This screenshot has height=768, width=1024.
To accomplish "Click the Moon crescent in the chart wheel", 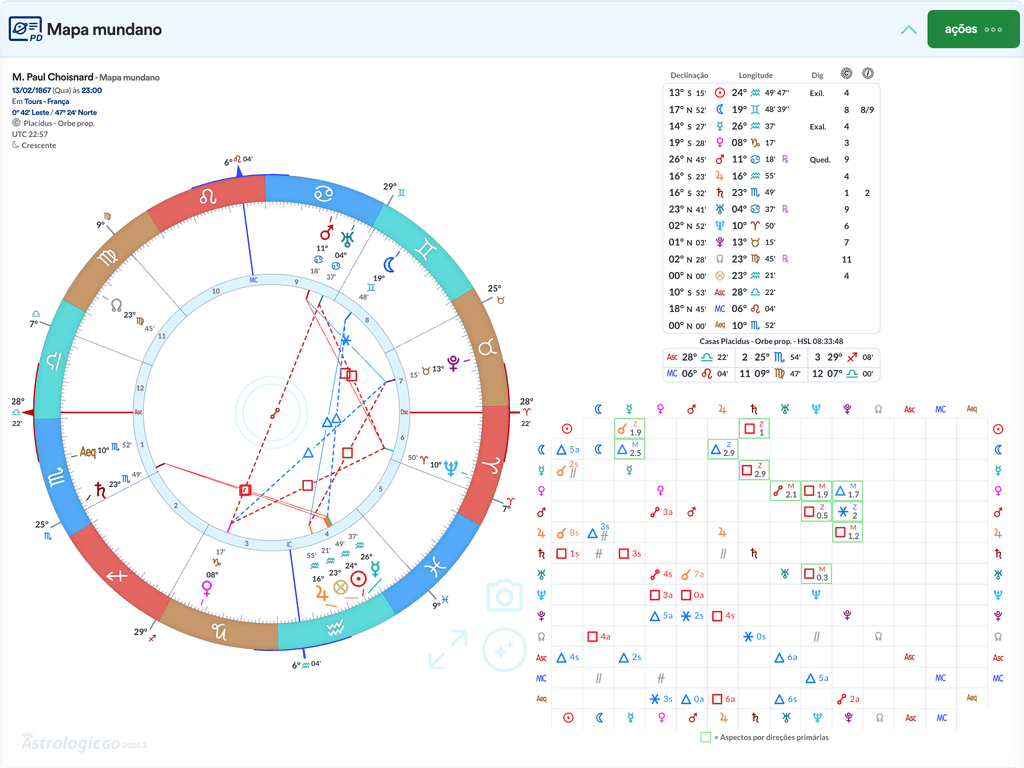I will click(390, 264).
